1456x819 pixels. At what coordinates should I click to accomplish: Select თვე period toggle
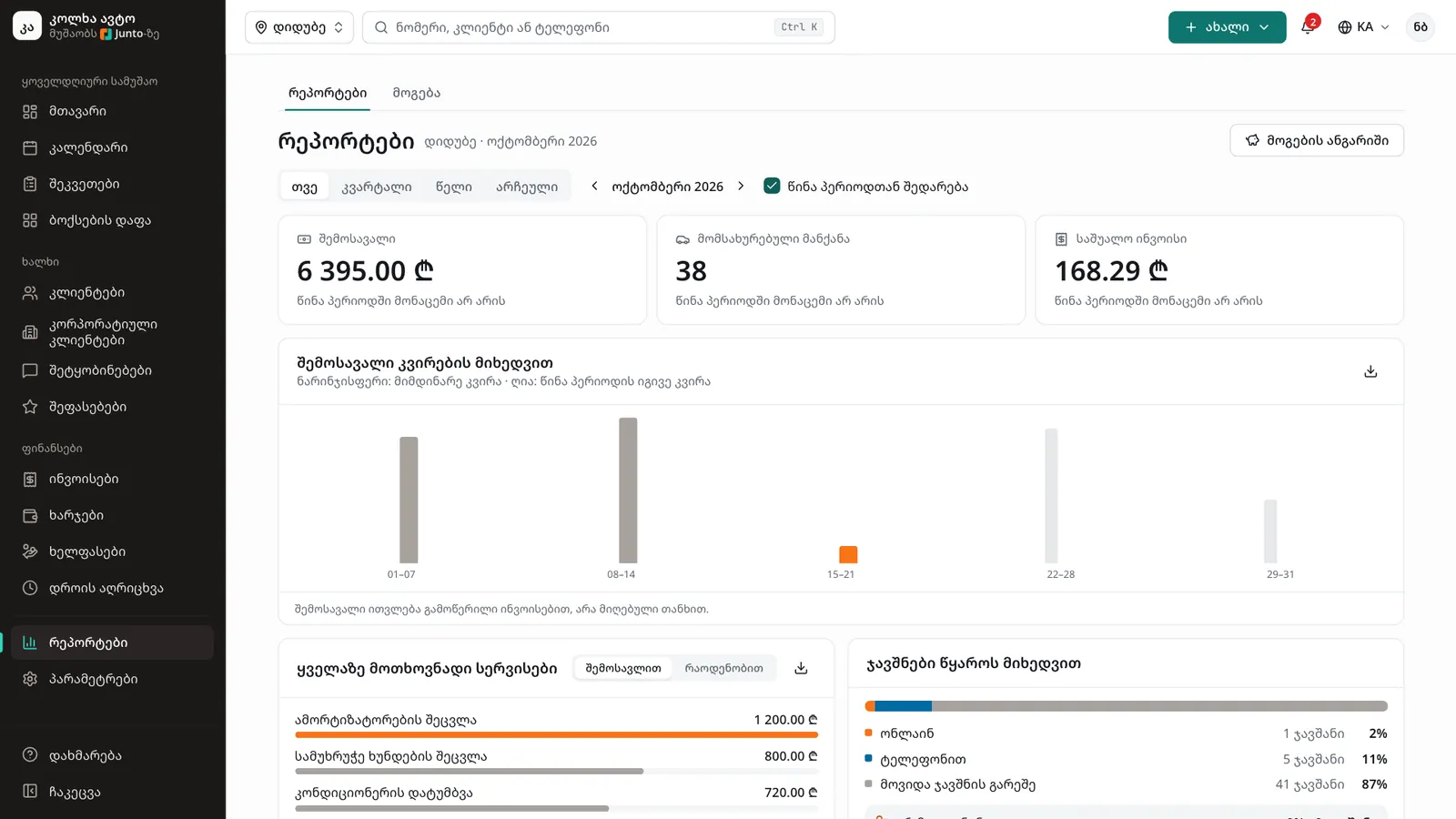pos(305,187)
